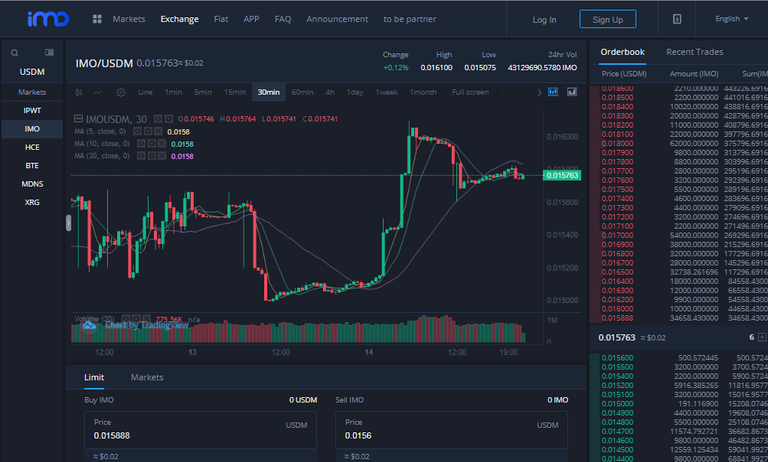Image resolution: width=768 pixels, height=462 pixels.
Task: Open the FAQ menu item
Action: click(283, 19)
